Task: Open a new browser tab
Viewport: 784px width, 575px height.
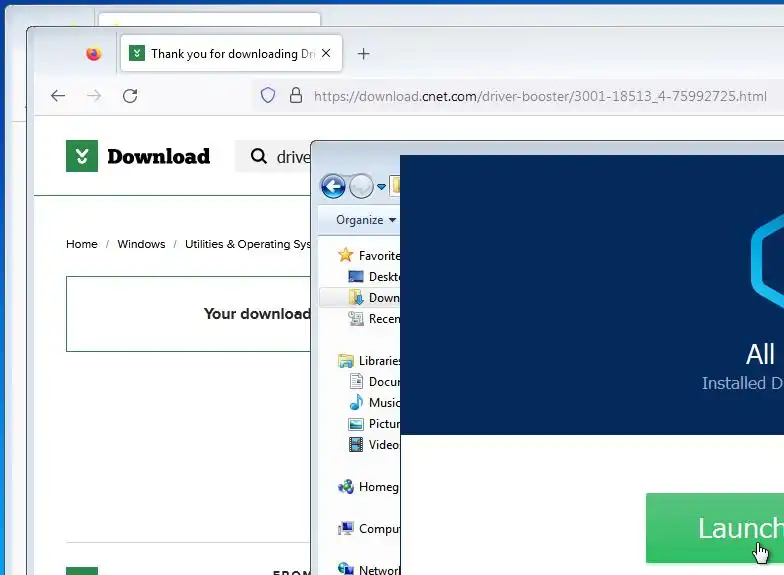Action: [364, 54]
